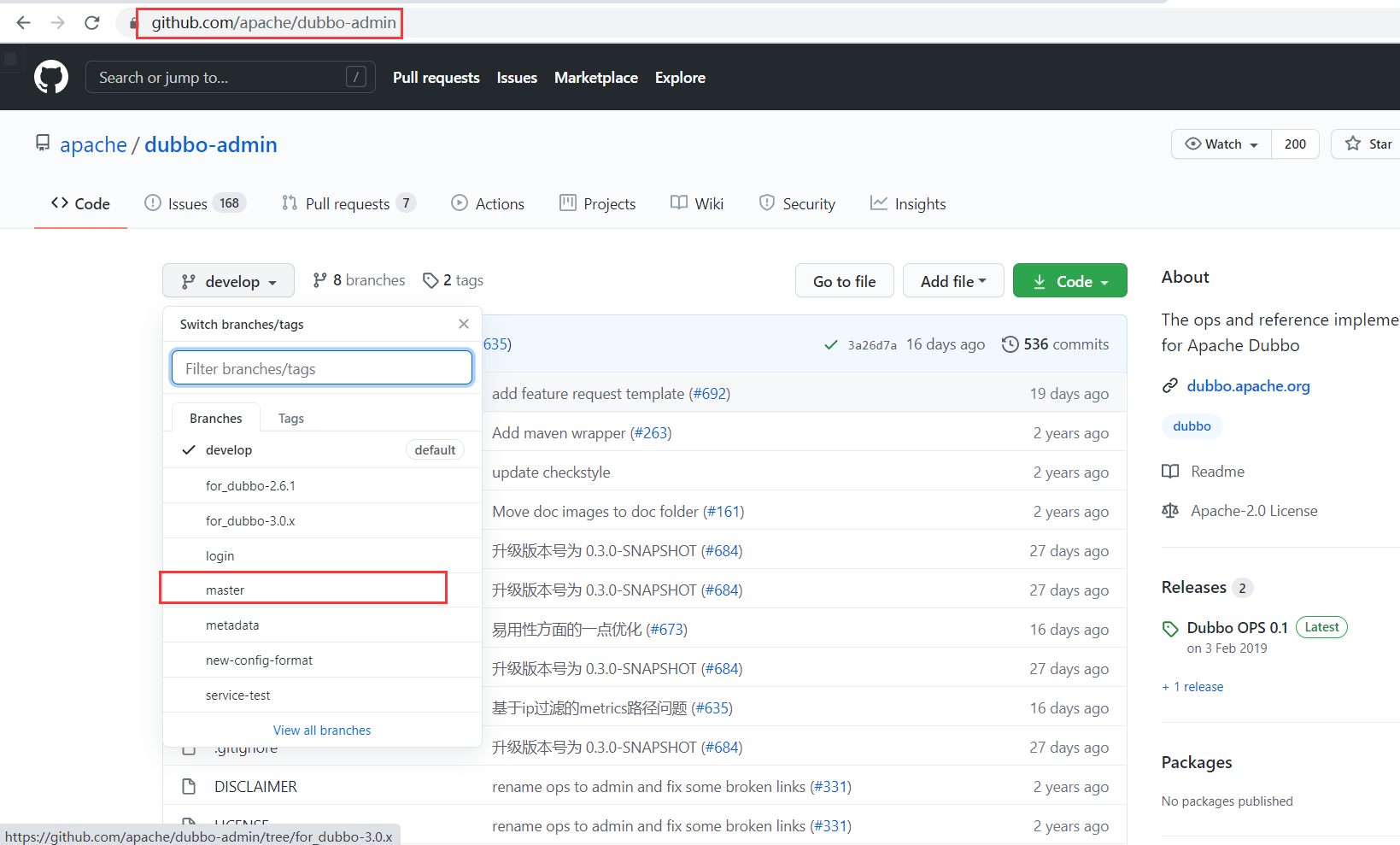The width and height of the screenshot is (1400, 845).
Task: Focus the Filter branches/tags input
Action: 322,368
